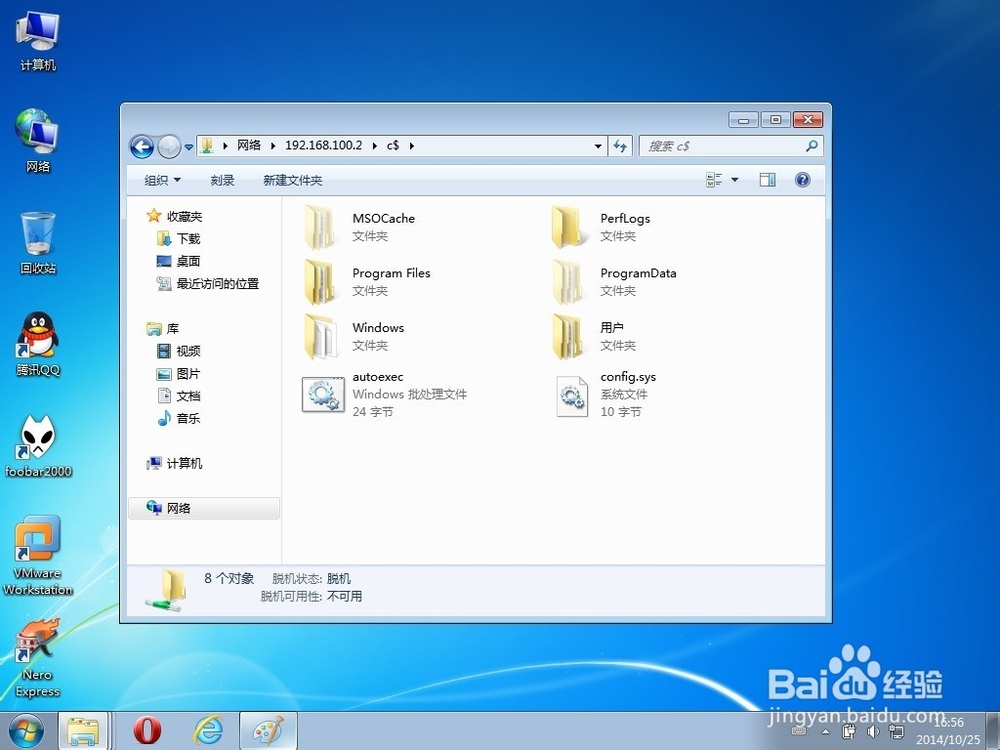Select the 计算机 desktop icon

[38, 41]
